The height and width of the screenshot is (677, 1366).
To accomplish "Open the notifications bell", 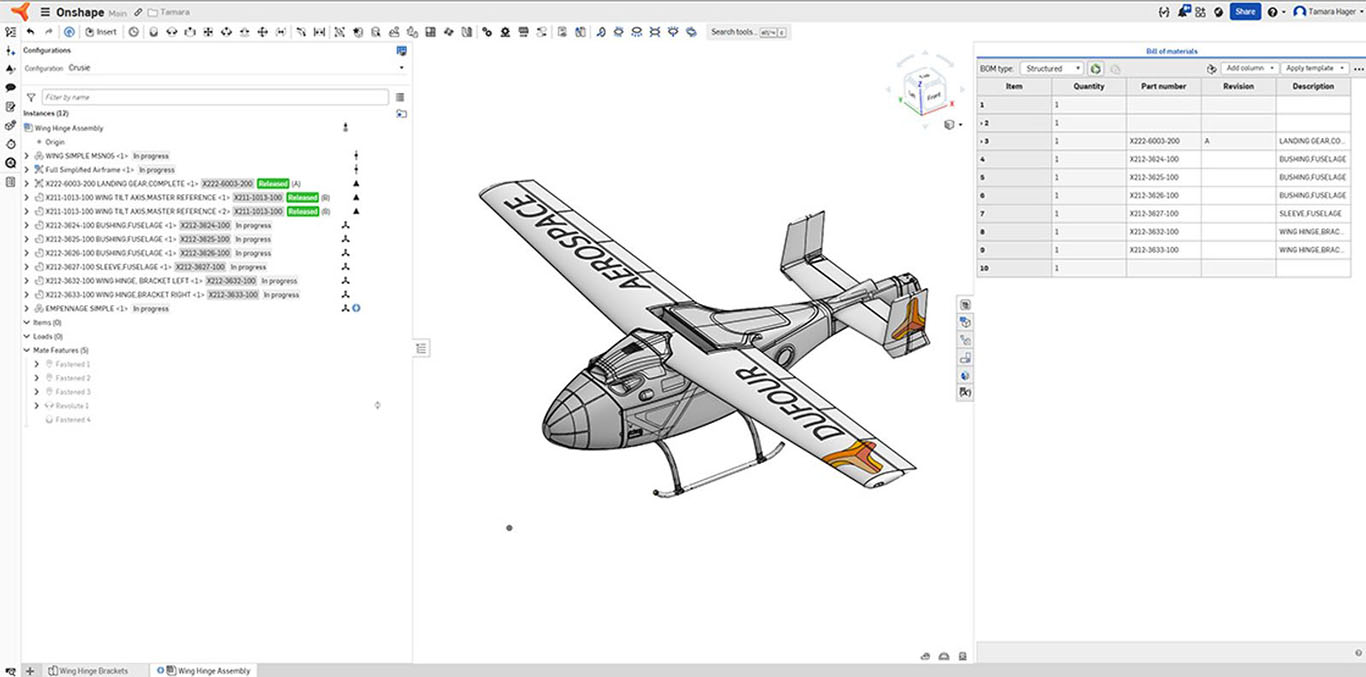I will coord(1182,11).
